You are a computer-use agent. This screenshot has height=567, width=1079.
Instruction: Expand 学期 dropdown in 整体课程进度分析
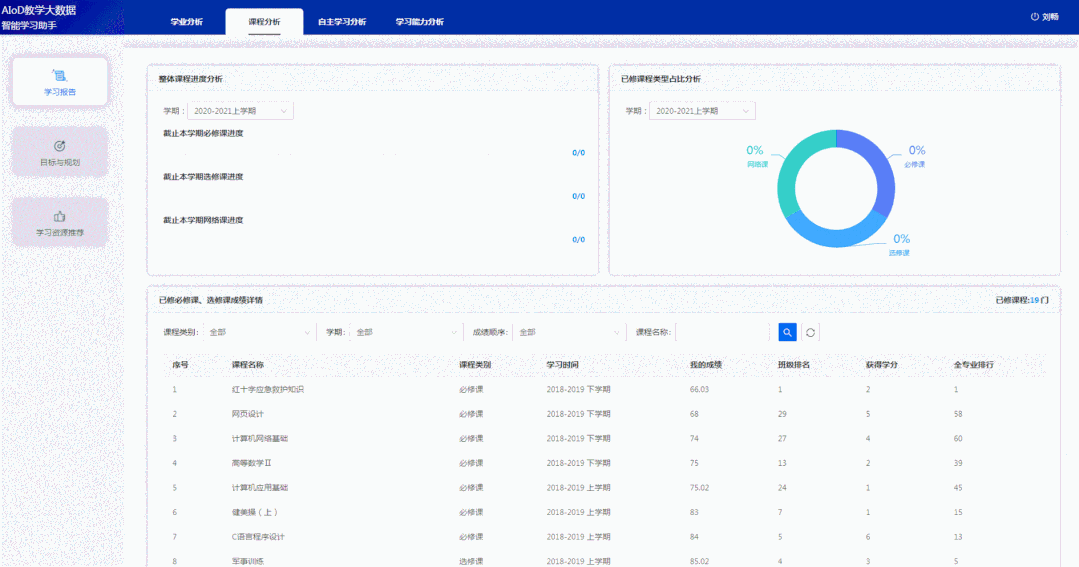click(x=240, y=111)
